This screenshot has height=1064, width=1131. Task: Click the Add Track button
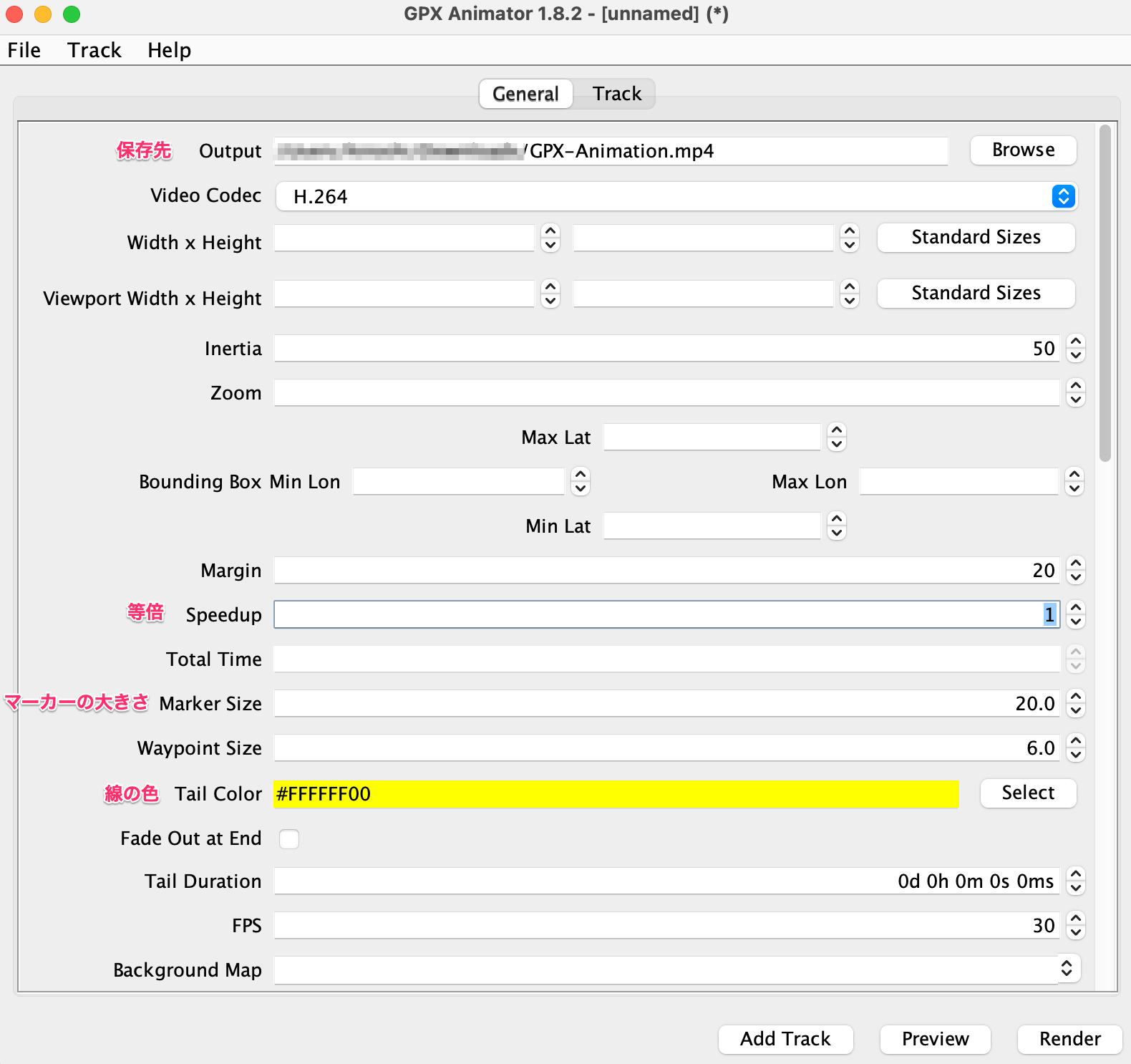[785, 1039]
